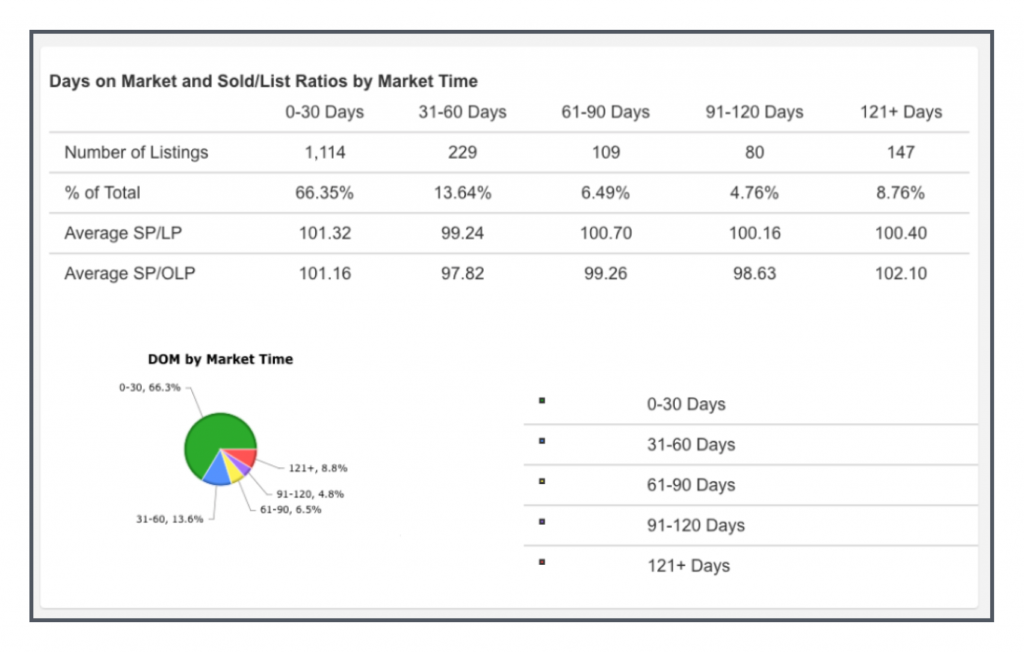Select the red 121+ pie slice

coord(246,458)
